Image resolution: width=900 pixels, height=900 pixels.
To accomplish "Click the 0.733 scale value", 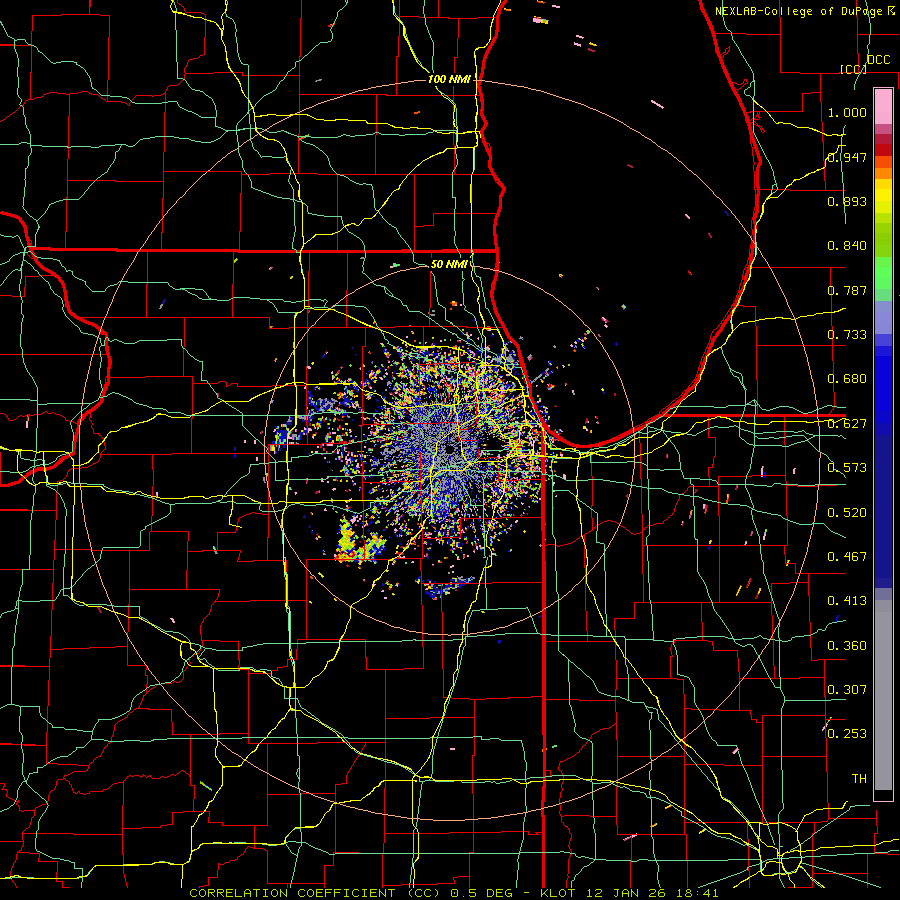I will 847,335.
